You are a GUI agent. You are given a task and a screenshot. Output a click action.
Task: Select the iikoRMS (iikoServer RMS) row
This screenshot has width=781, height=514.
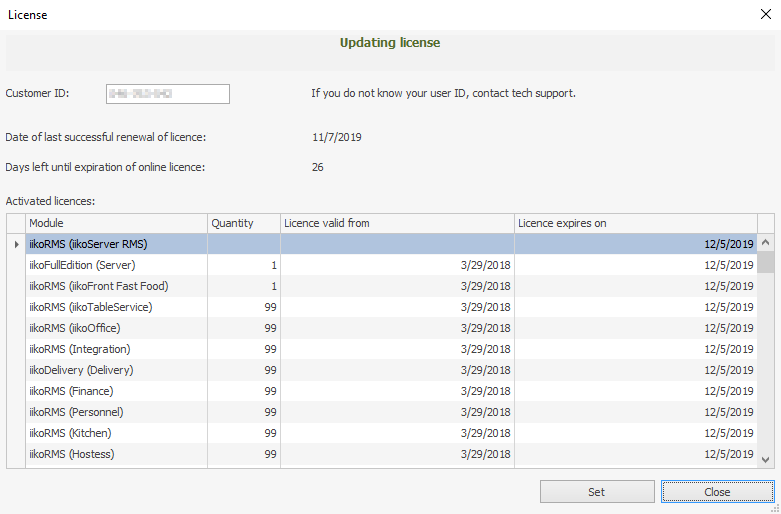click(116, 244)
